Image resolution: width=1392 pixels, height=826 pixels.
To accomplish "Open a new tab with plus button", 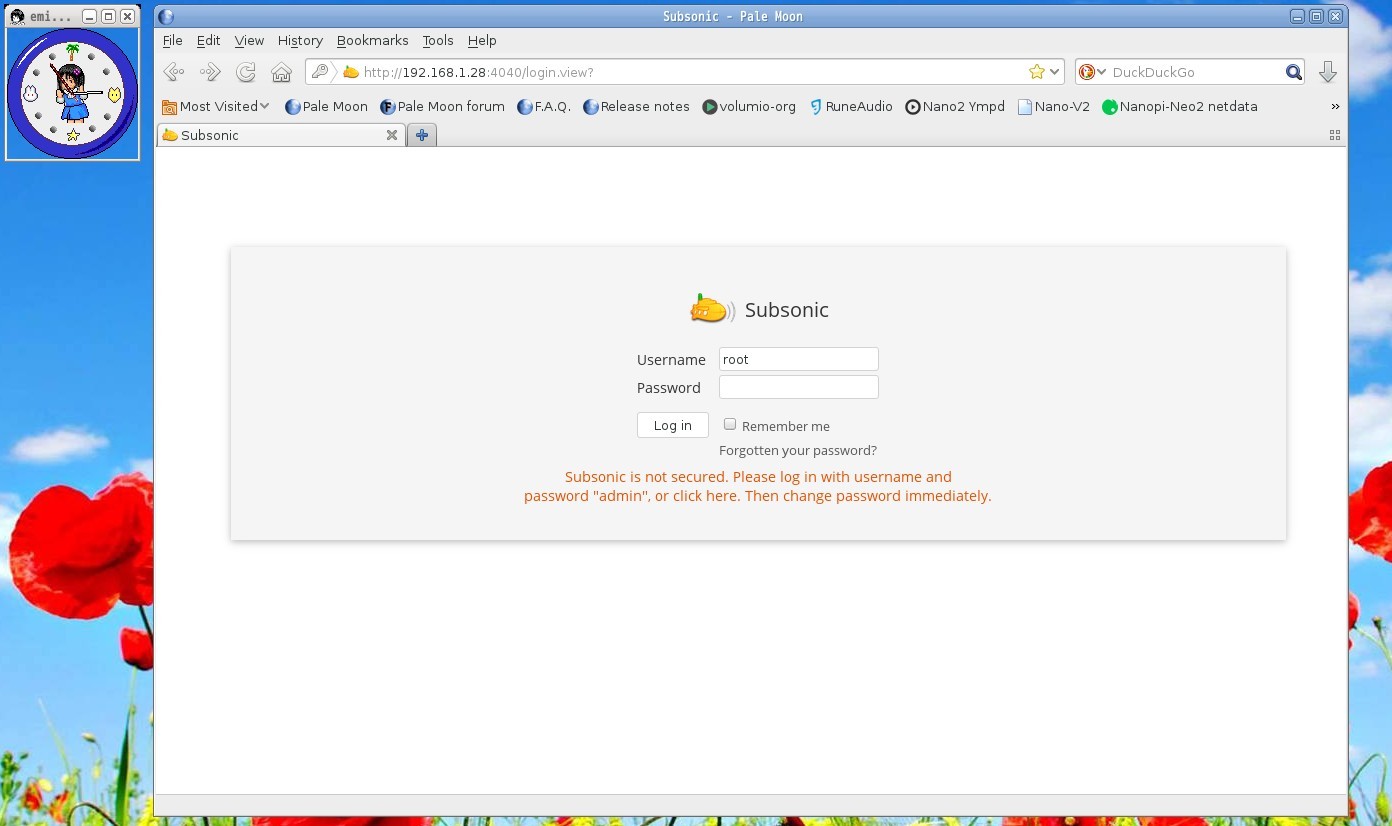I will pos(422,135).
